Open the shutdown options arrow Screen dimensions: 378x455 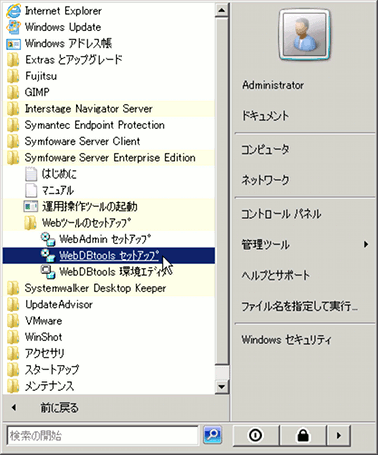coord(338,435)
